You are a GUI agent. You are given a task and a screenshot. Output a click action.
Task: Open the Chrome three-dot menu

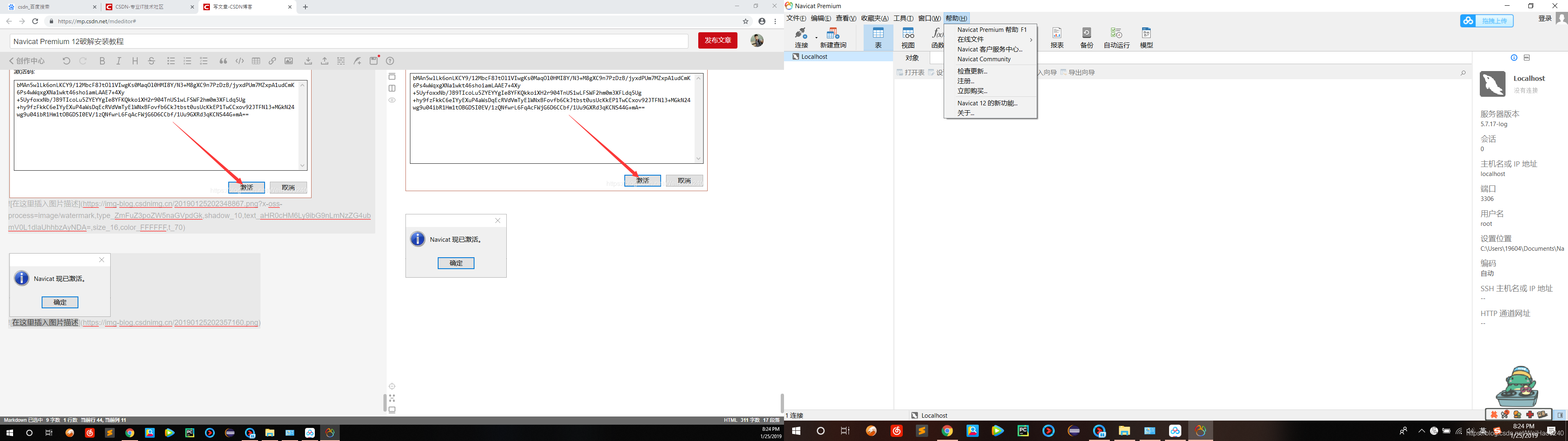[x=775, y=21]
